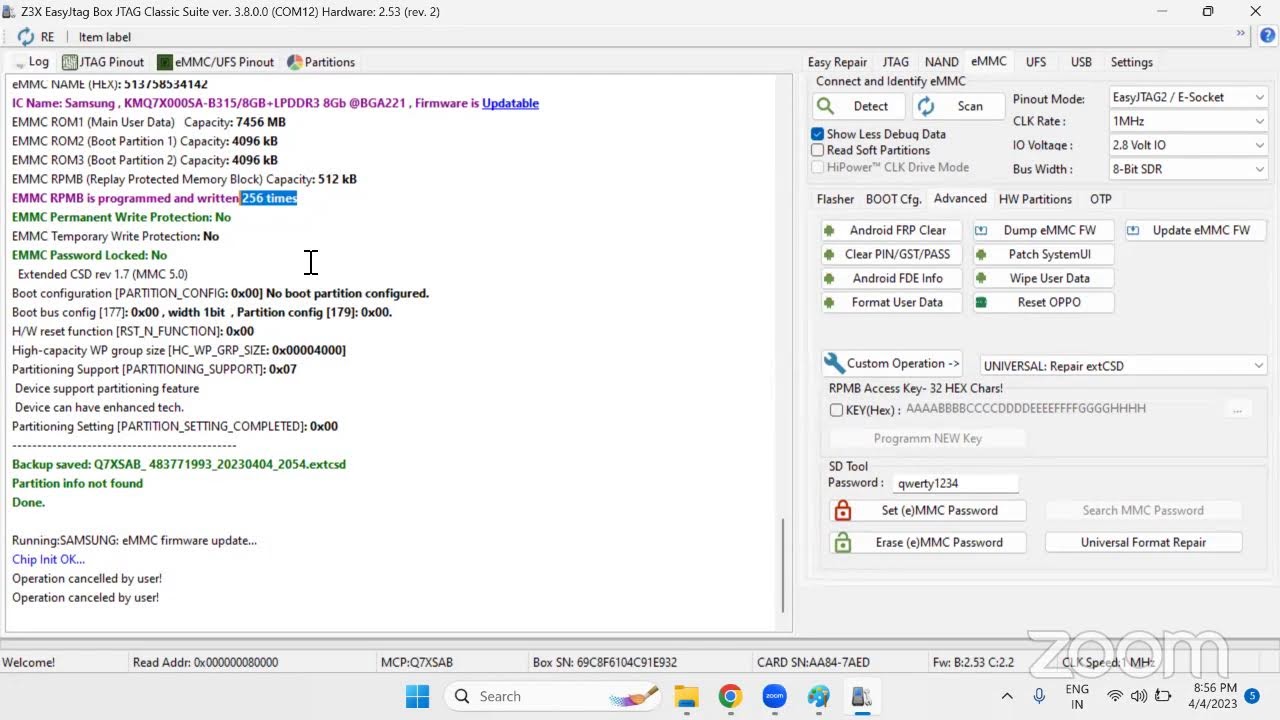Click the SD Tool password field
The height and width of the screenshot is (720, 1280).
[x=955, y=483]
